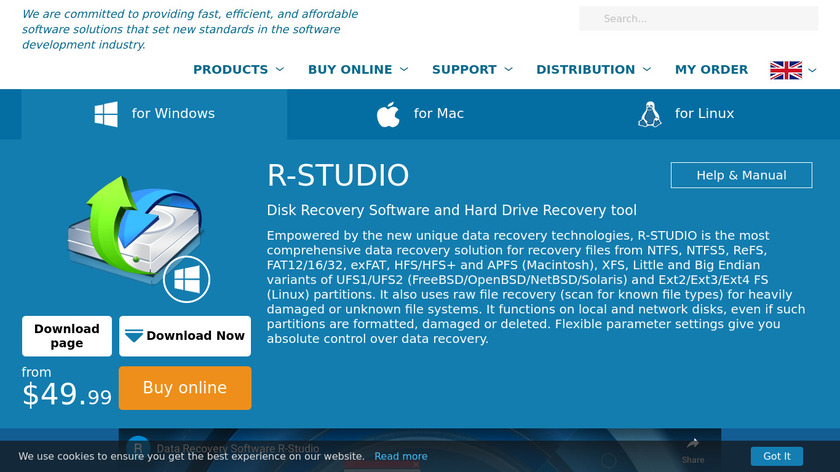
Task: Click the video channel avatar icon
Action: tap(138, 449)
